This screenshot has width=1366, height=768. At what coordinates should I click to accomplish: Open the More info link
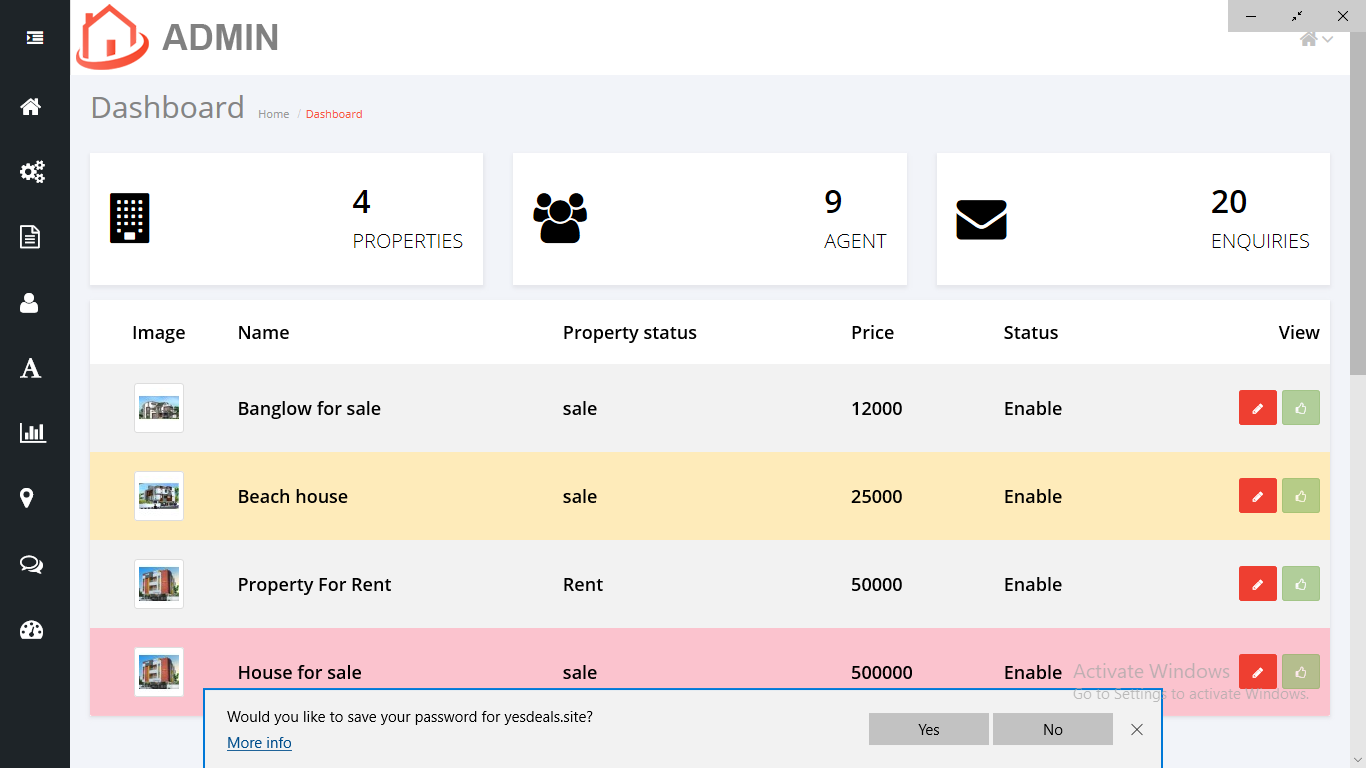pyautogui.click(x=259, y=743)
